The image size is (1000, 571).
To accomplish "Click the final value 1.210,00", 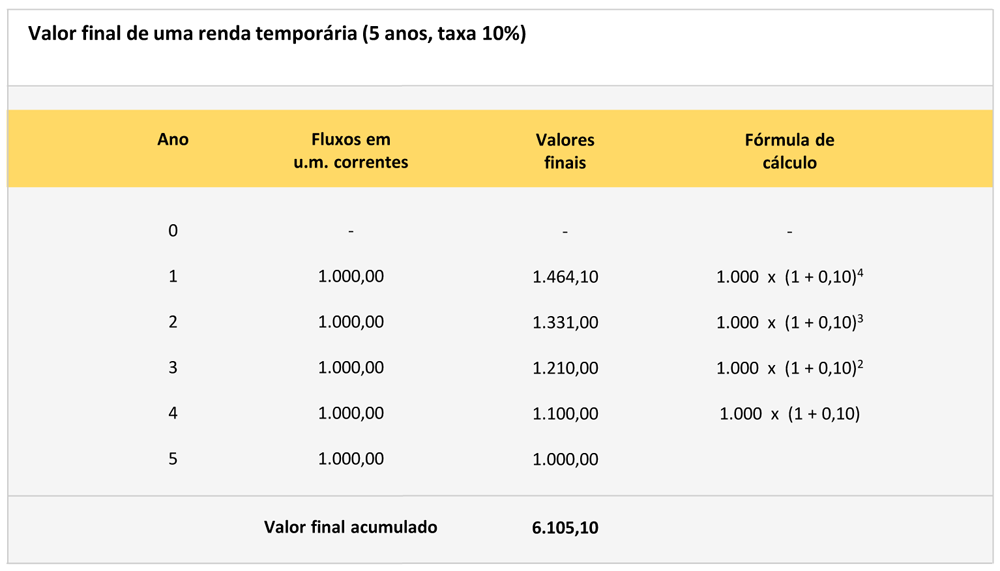I will click(565, 368).
